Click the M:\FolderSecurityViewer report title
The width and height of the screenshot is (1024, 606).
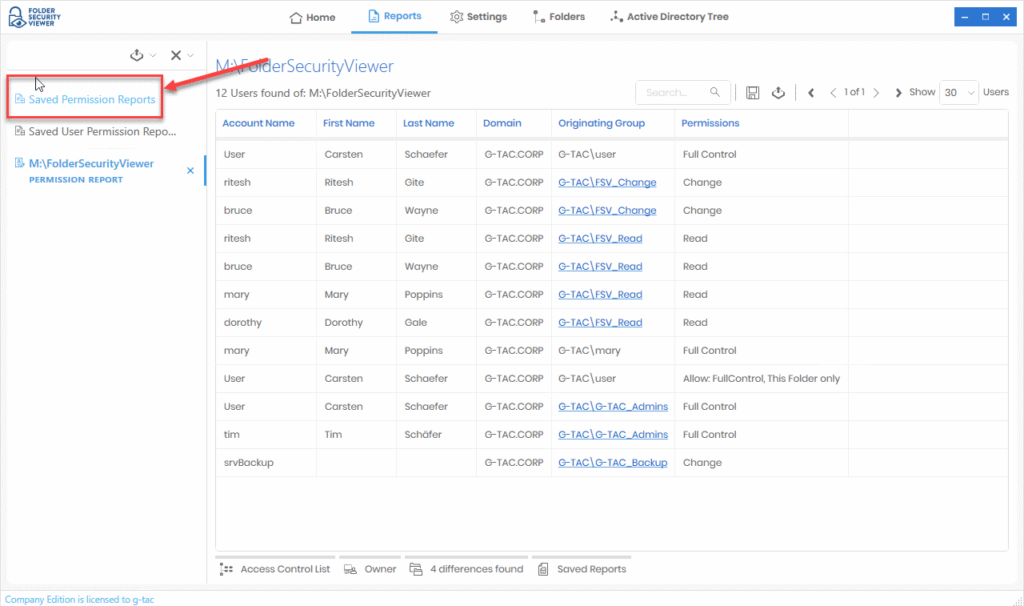[x=304, y=66]
